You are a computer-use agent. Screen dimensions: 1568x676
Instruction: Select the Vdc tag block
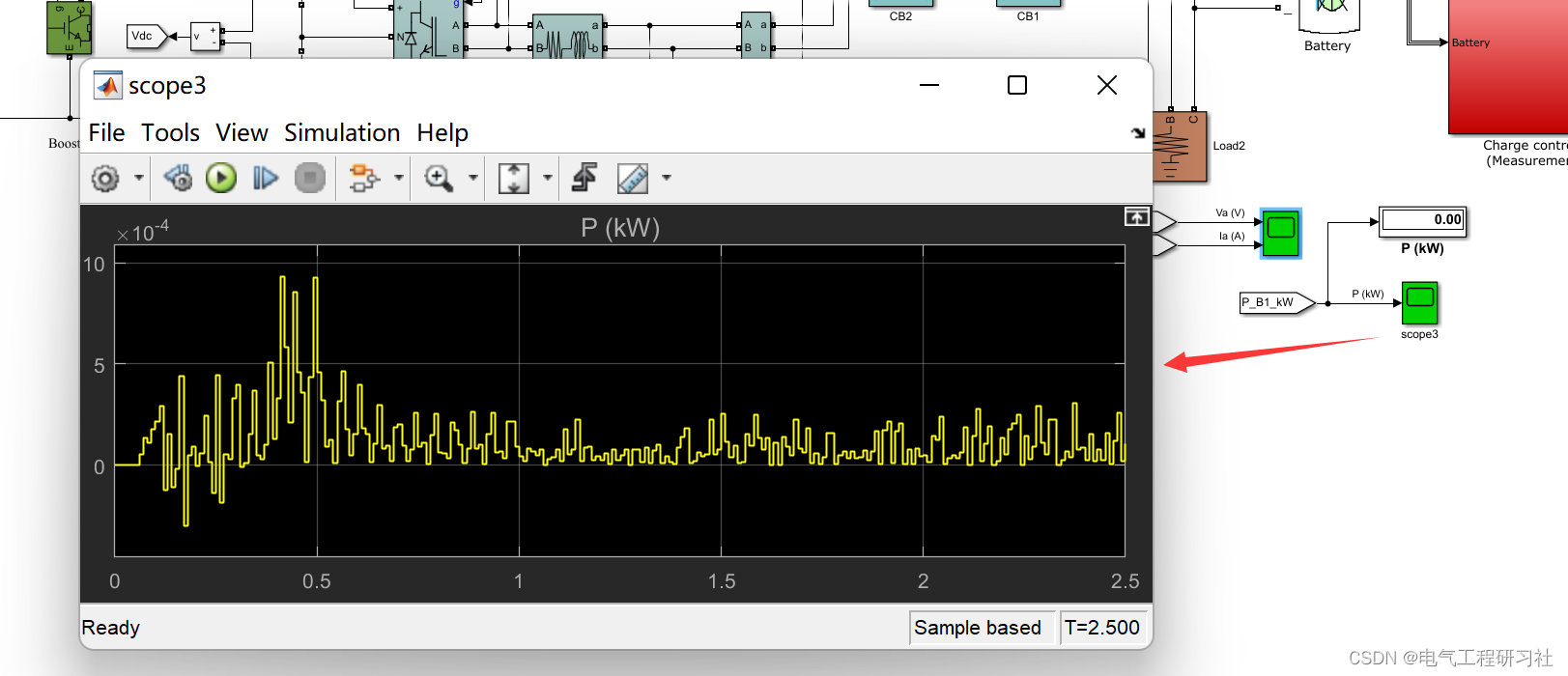pos(148,37)
